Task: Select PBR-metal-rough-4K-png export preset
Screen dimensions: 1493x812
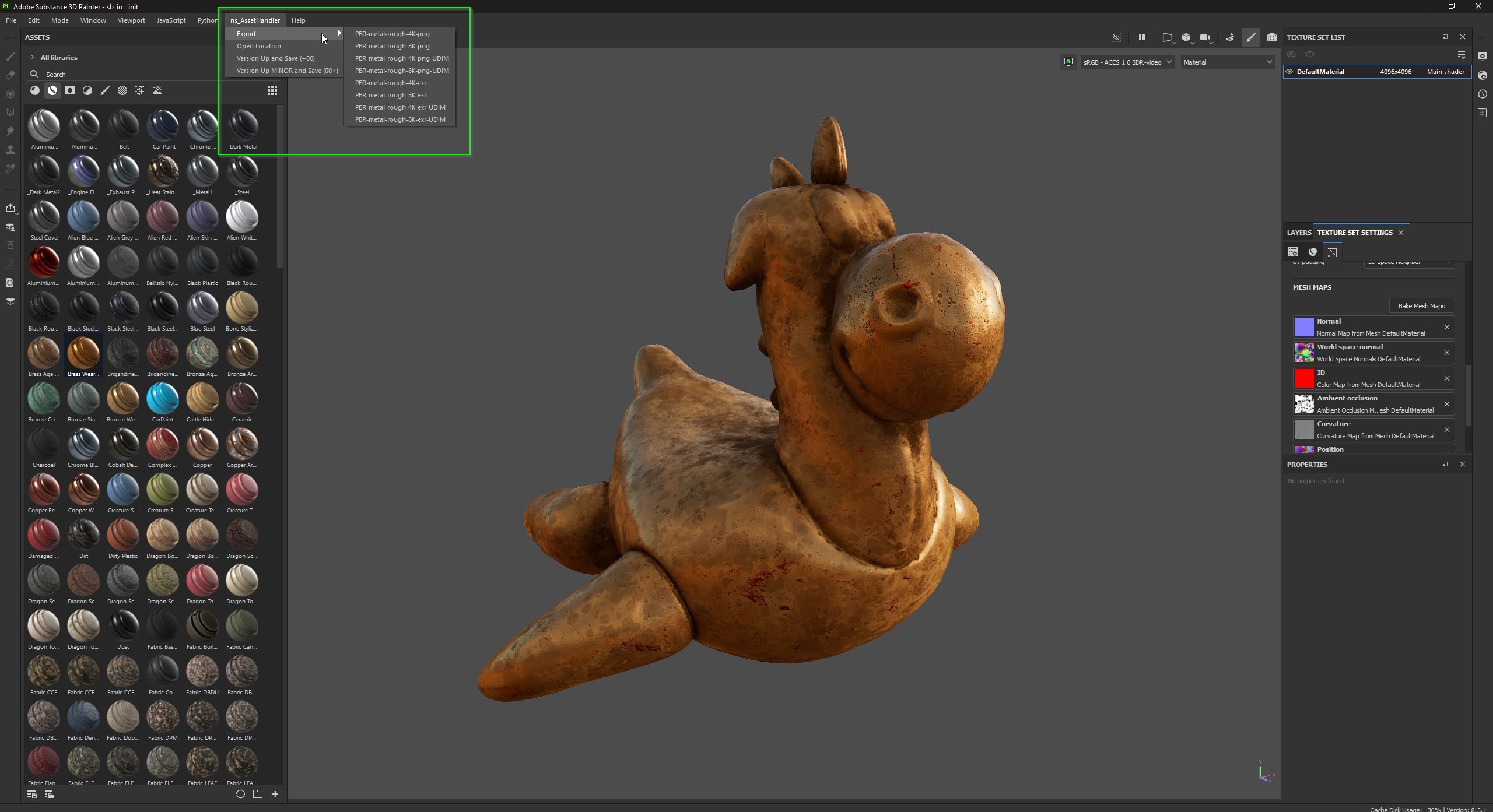Action: [x=392, y=34]
